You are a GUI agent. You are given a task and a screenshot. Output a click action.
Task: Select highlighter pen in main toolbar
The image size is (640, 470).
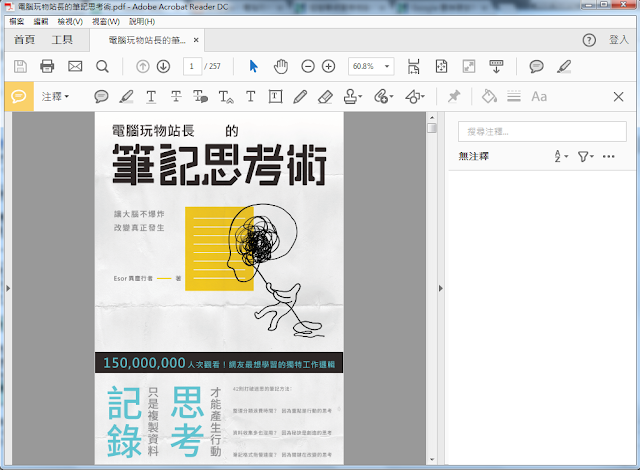[x=564, y=66]
